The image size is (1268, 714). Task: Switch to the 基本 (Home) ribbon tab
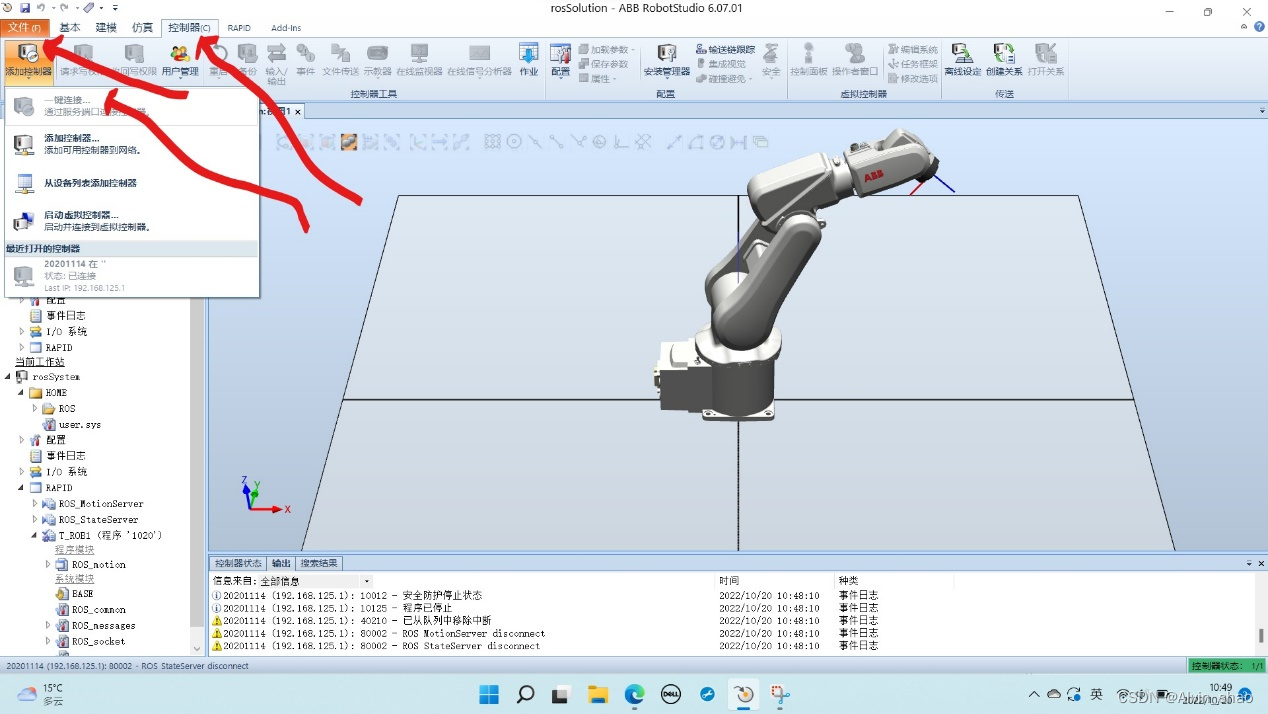[x=70, y=27]
